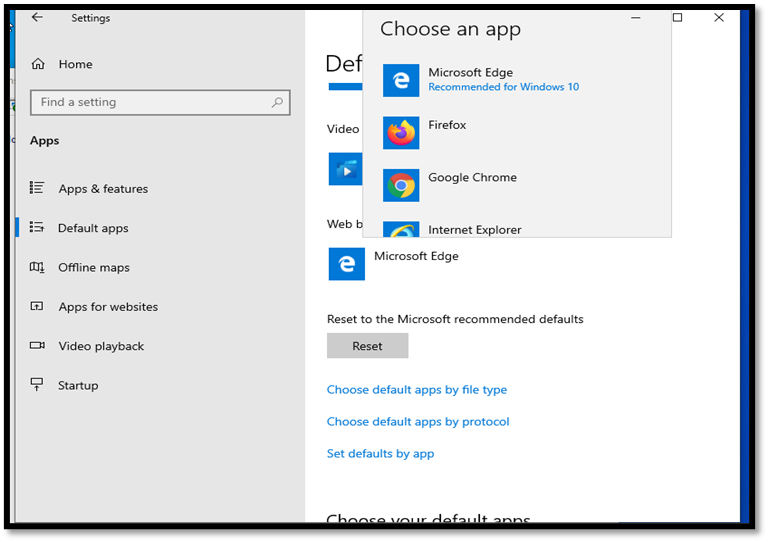This screenshot has width=768, height=542.
Task: Activate the magnifier icon in the search box
Action: 277,102
